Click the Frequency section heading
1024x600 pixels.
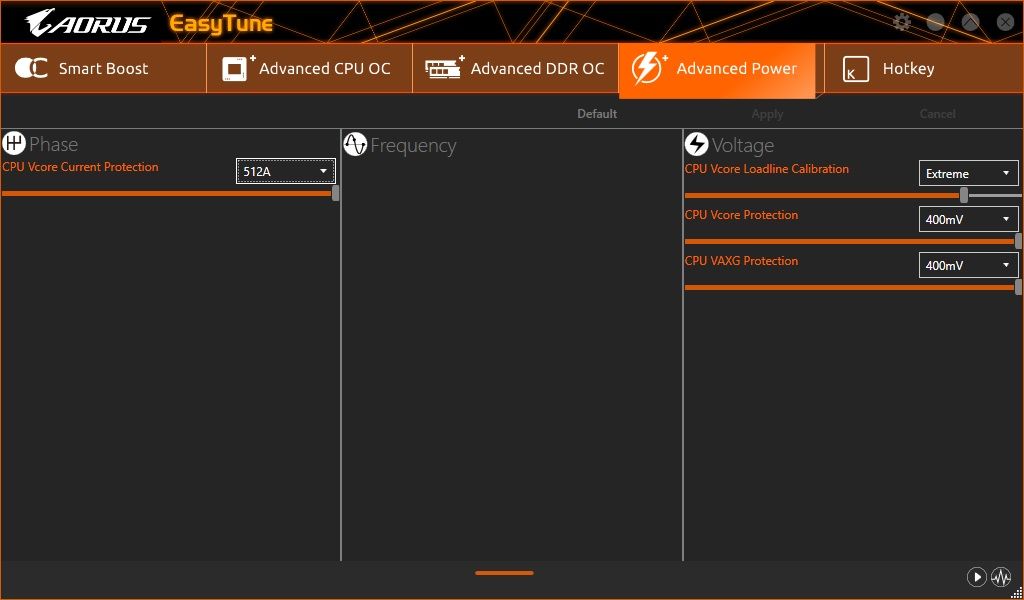click(413, 145)
